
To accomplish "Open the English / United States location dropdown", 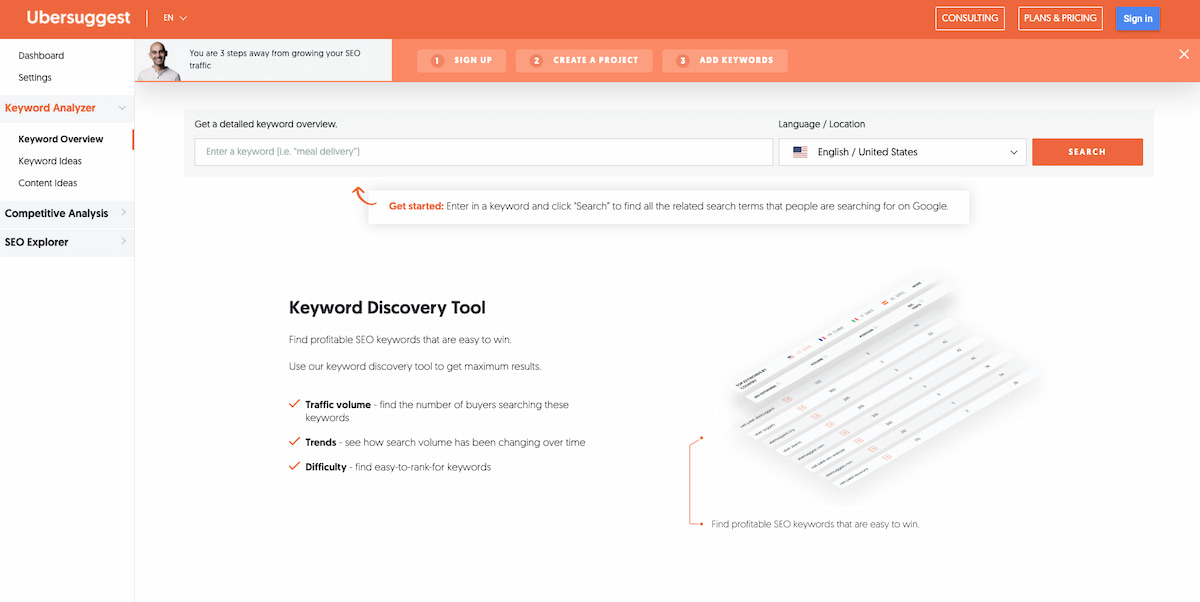I will tap(900, 151).
